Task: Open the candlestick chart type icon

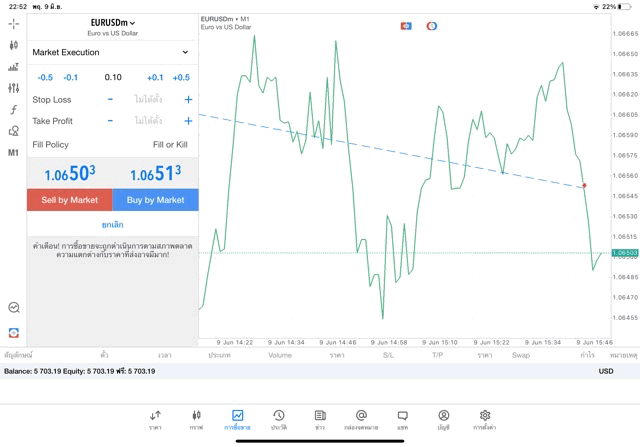Action: pos(13,45)
